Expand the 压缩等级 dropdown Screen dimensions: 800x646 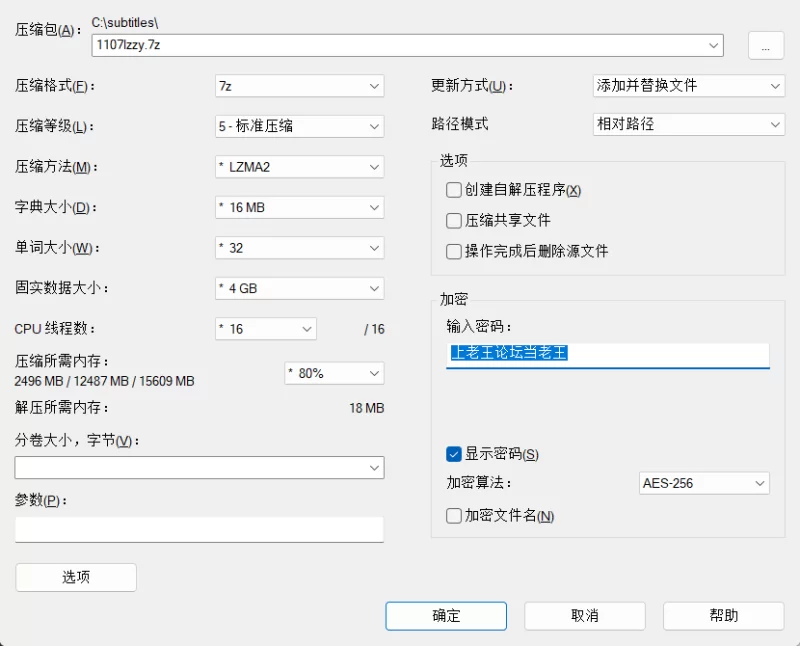click(299, 126)
